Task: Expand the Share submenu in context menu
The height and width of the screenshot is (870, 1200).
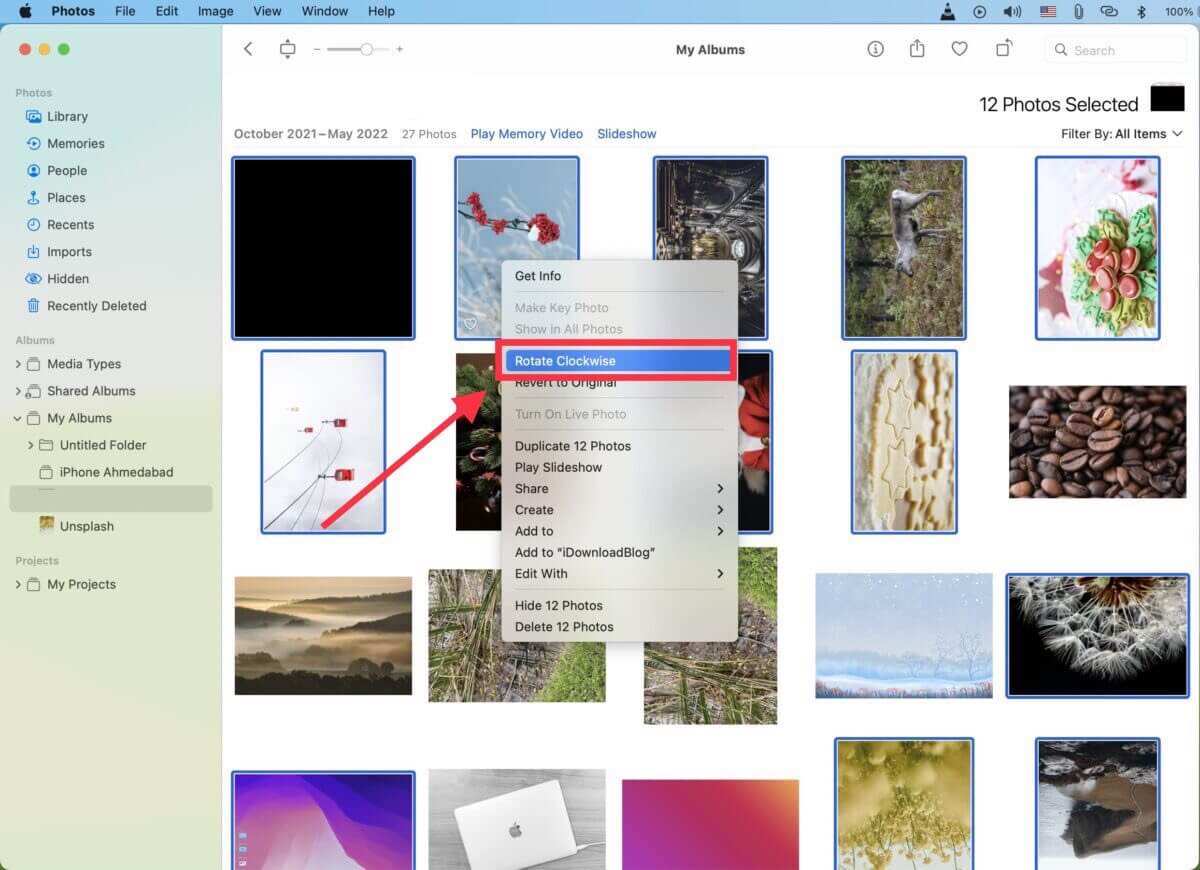Action: pos(719,489)
